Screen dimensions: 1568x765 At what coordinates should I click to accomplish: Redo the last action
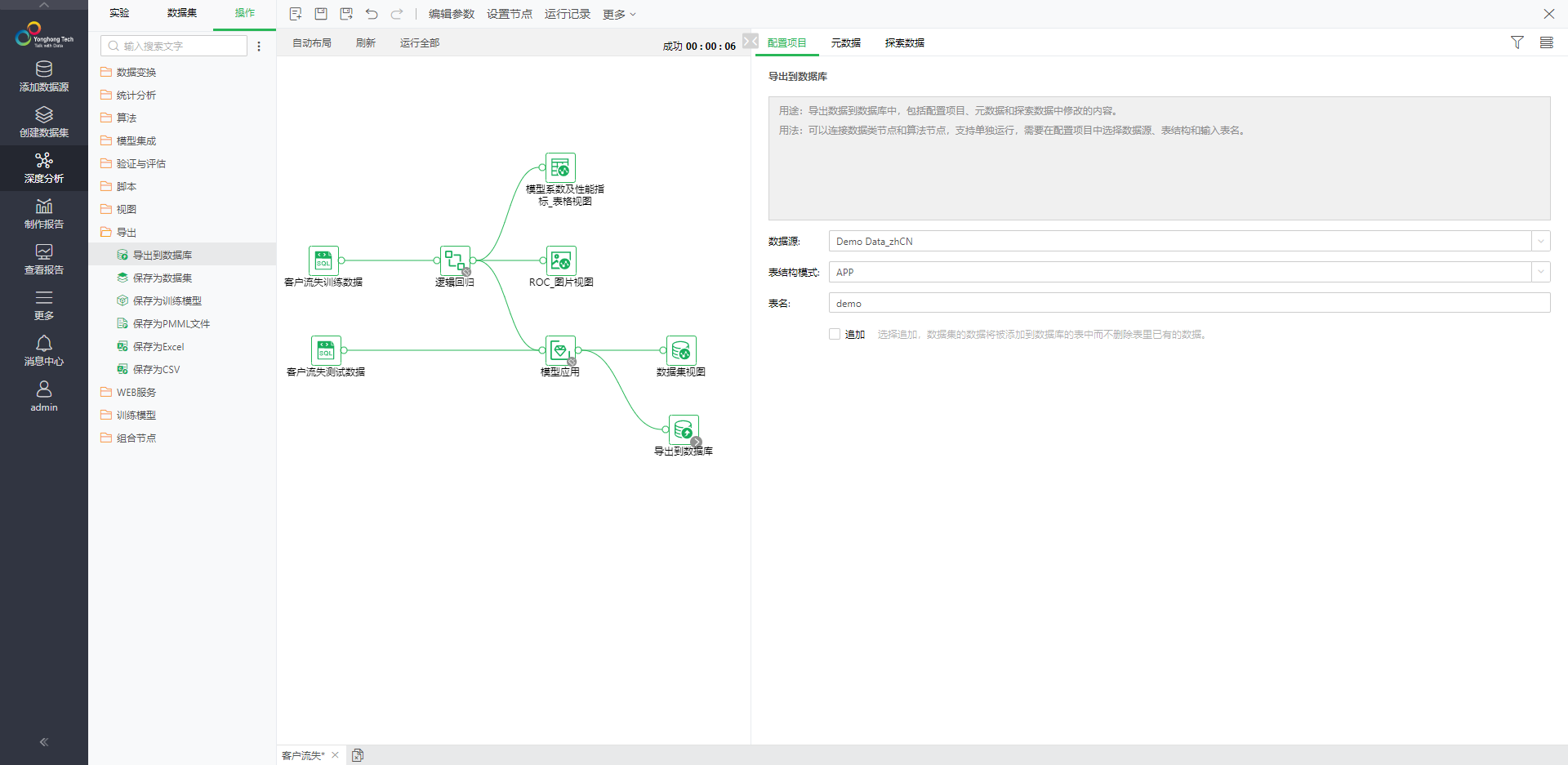[397, 14]
